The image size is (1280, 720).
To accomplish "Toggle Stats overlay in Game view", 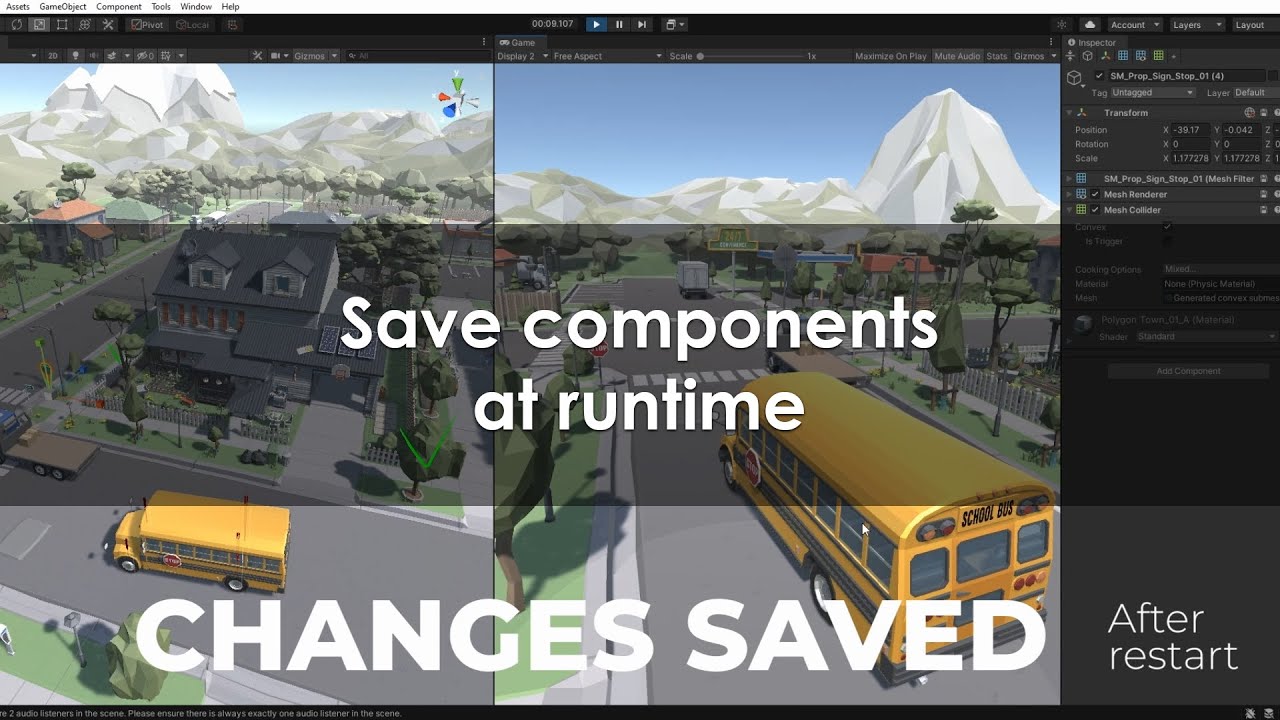I will pyautogui.click(x=997, y=56).
